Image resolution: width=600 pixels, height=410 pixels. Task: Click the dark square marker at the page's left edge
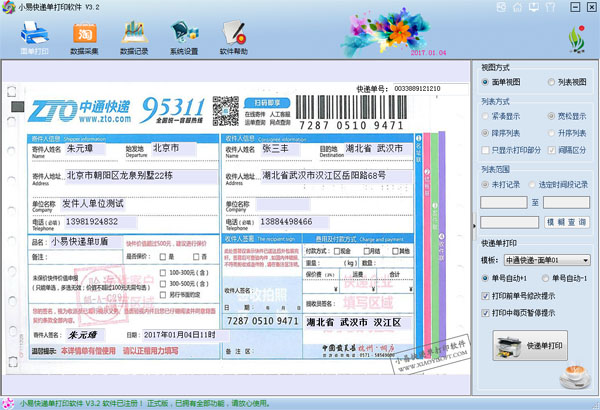click(x=18, y=107)
